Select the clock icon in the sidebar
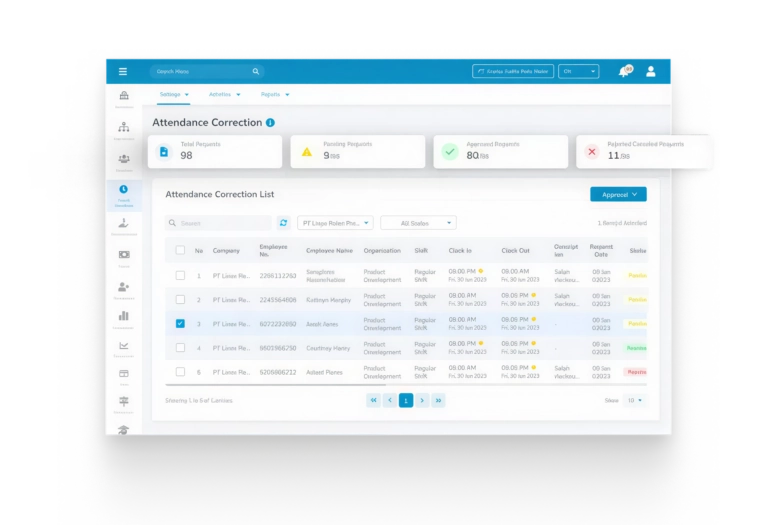Viewport: 768px width, 525px height. click(123, 189)
